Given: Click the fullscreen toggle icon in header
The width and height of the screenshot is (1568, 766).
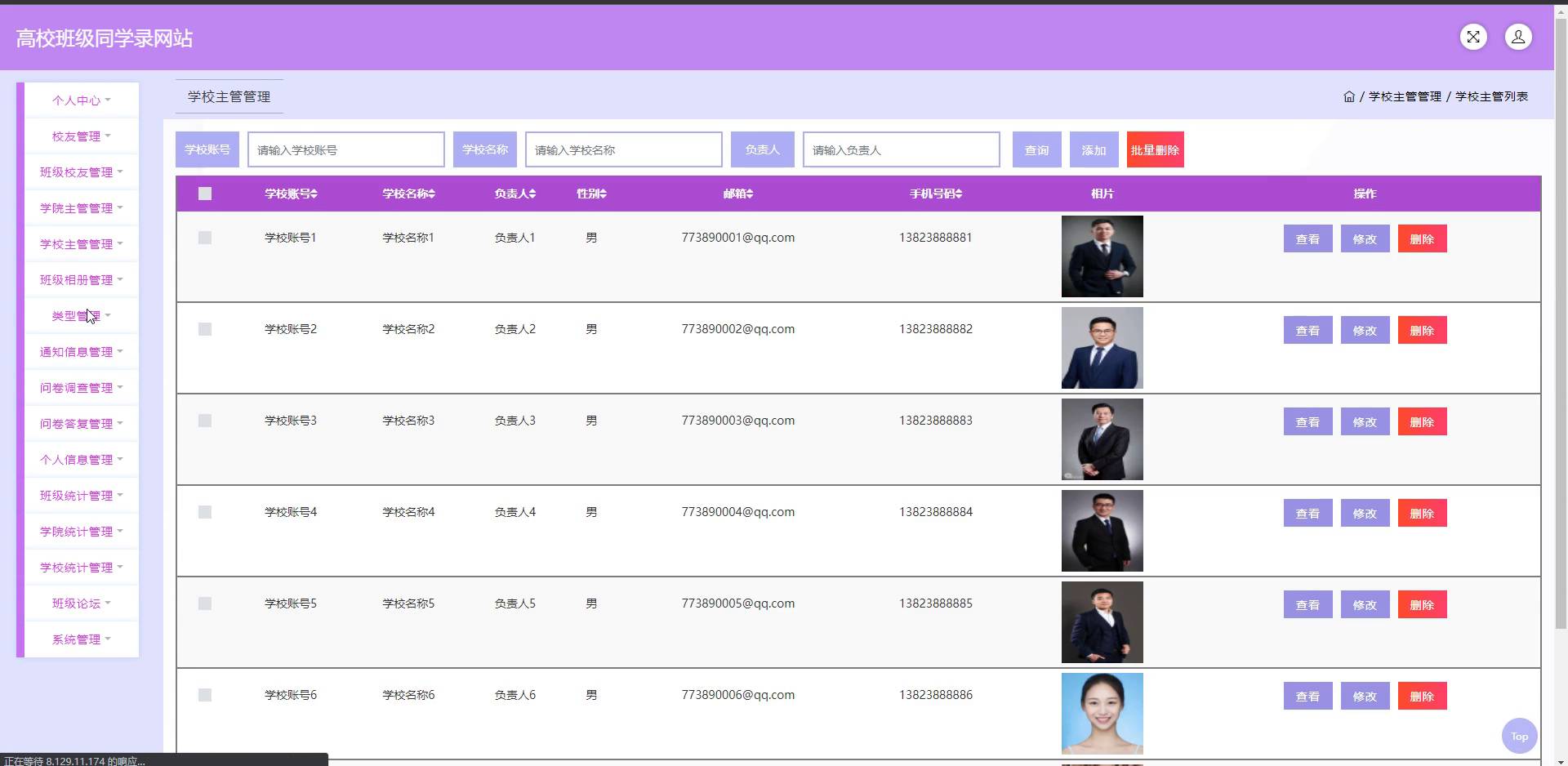Looking at the screenshot, I should (1473, 37).
